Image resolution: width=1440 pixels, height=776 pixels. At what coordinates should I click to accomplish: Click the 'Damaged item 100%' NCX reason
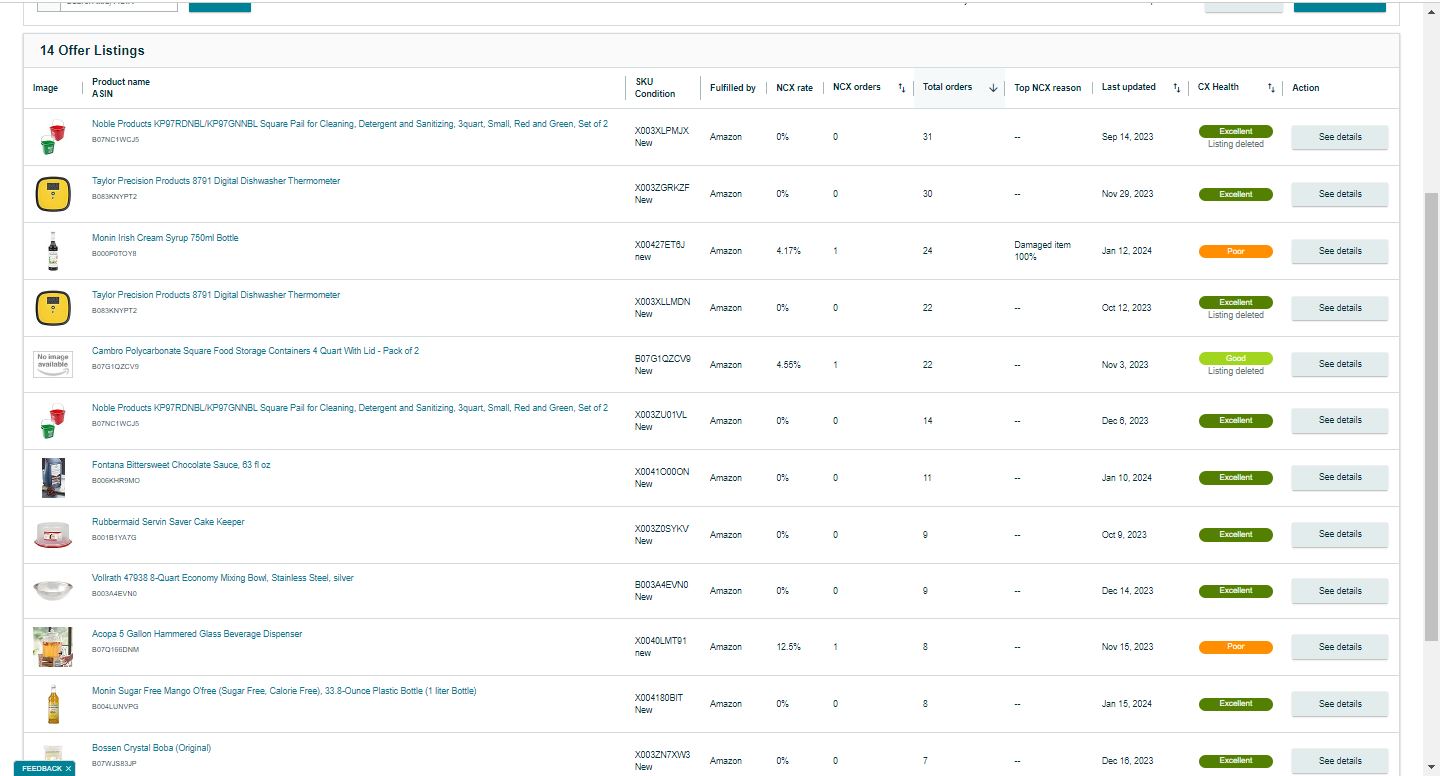[x=1042, y=251]
